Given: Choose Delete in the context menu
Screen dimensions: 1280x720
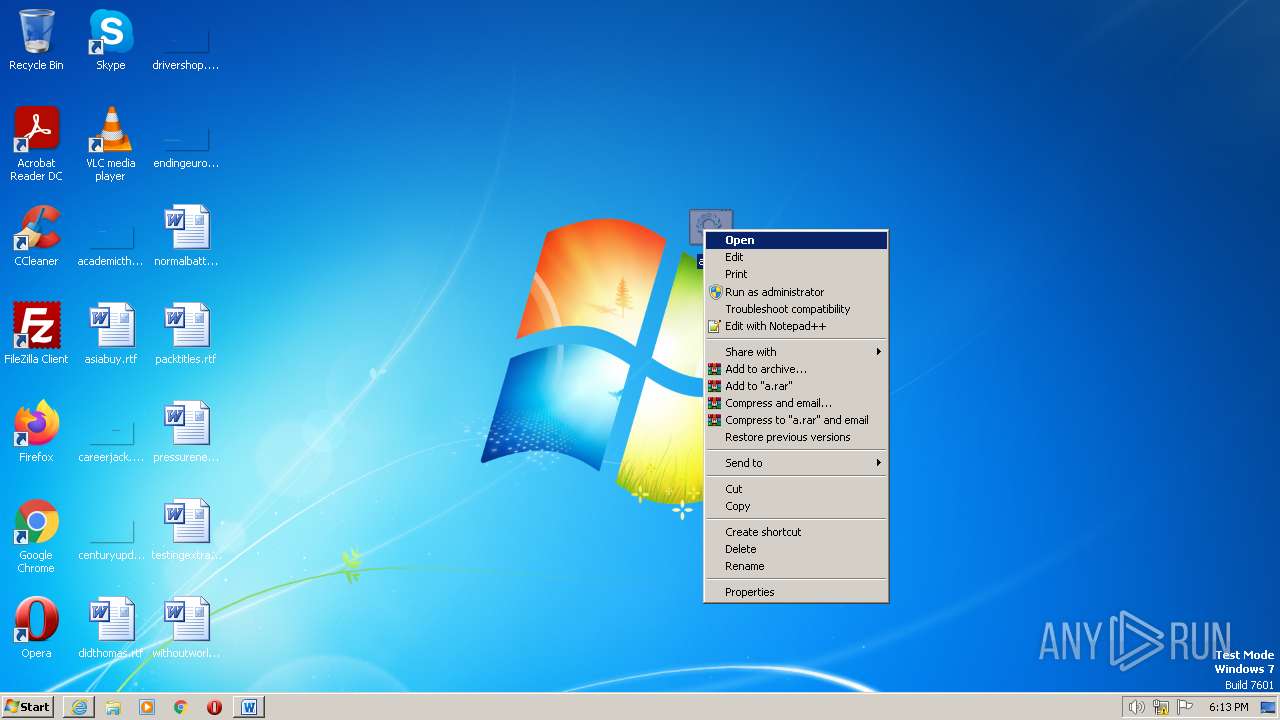Looking at the screenshot, I should tap(796, 549).
